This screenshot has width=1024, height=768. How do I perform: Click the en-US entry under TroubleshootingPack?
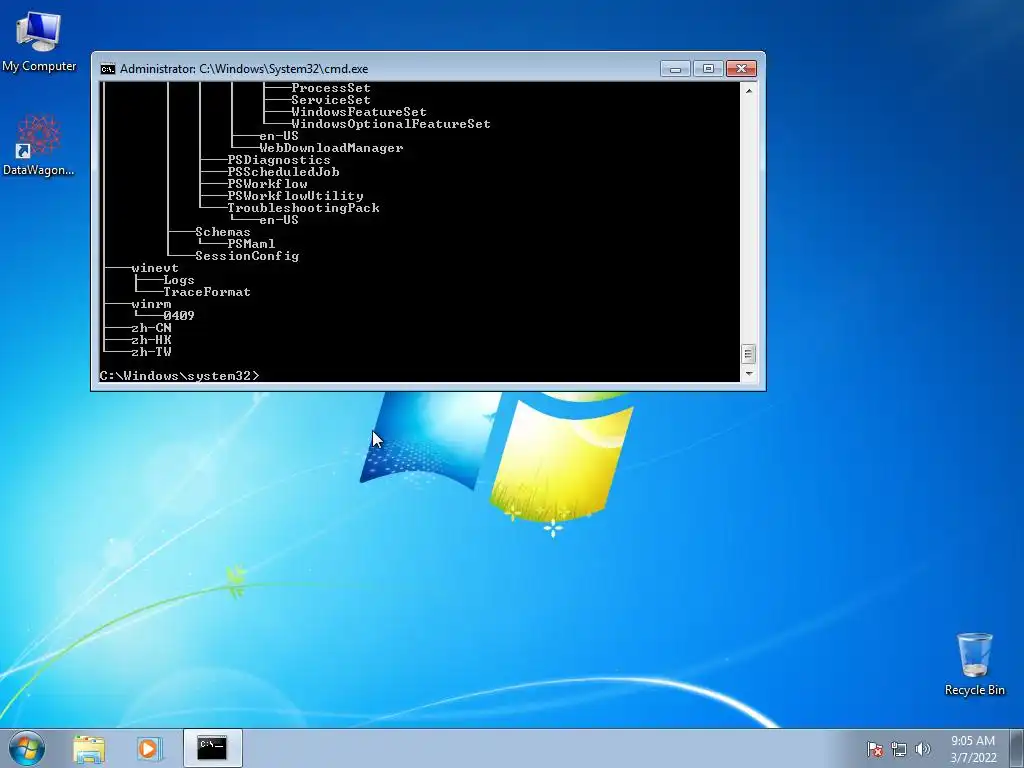click(x=279, y=220)
